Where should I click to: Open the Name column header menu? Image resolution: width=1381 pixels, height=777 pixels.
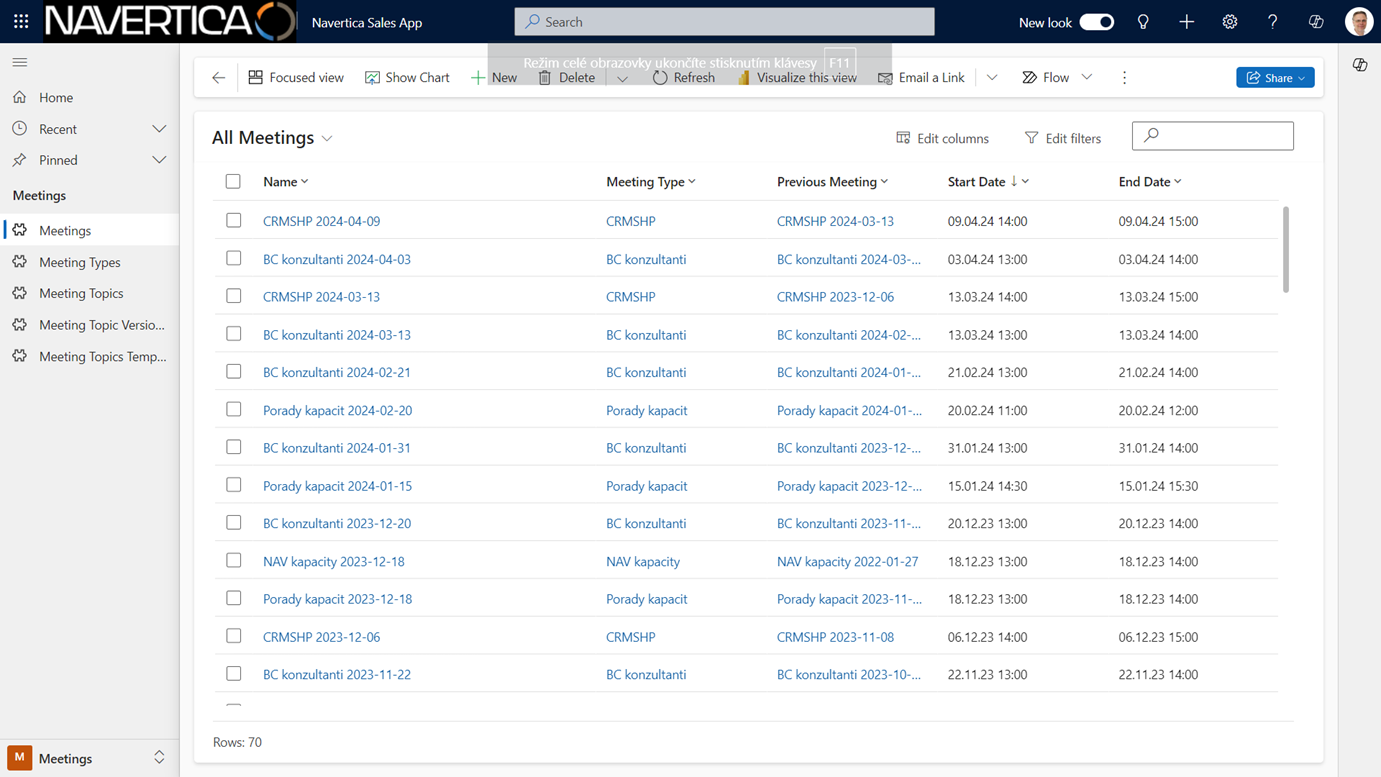coord(286,182)
